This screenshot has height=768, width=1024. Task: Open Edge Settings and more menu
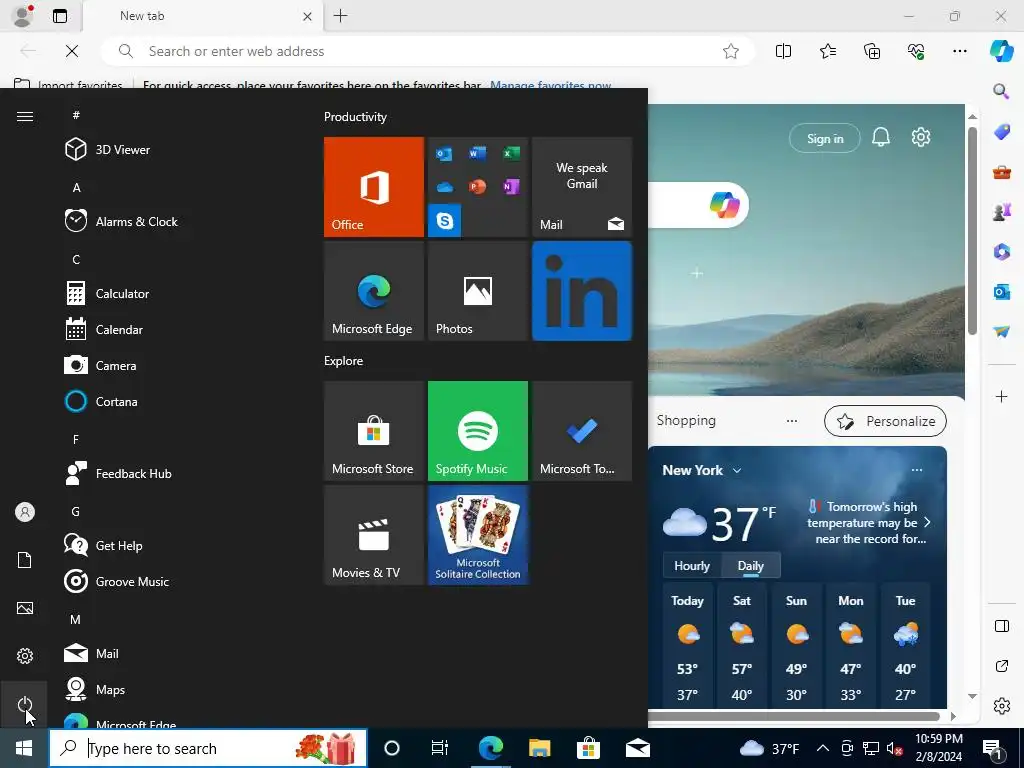pos(959,51)
